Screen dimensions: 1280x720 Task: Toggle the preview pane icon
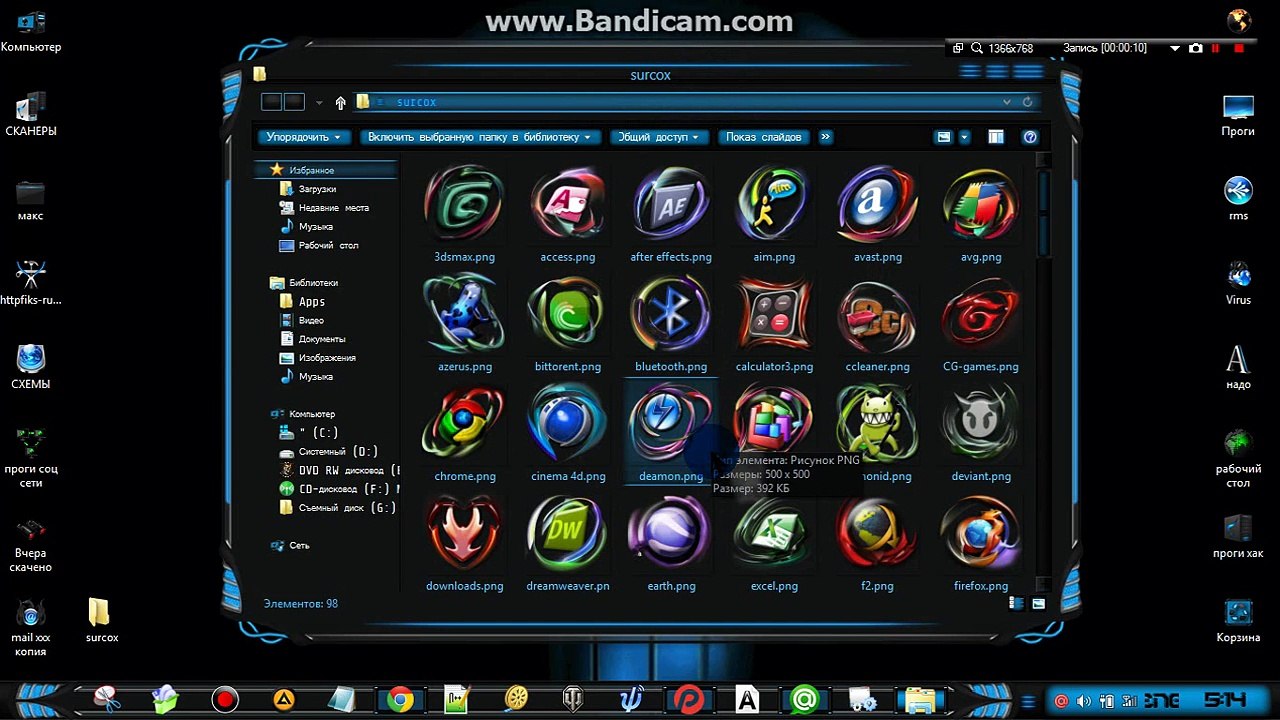pos(996,137)
